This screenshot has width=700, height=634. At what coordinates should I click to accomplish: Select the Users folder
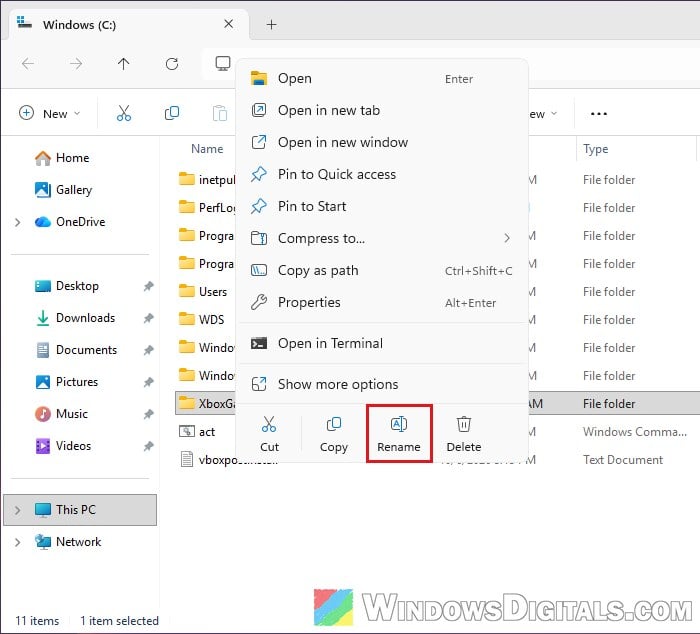pyautogui.click(x=203, y=292)
